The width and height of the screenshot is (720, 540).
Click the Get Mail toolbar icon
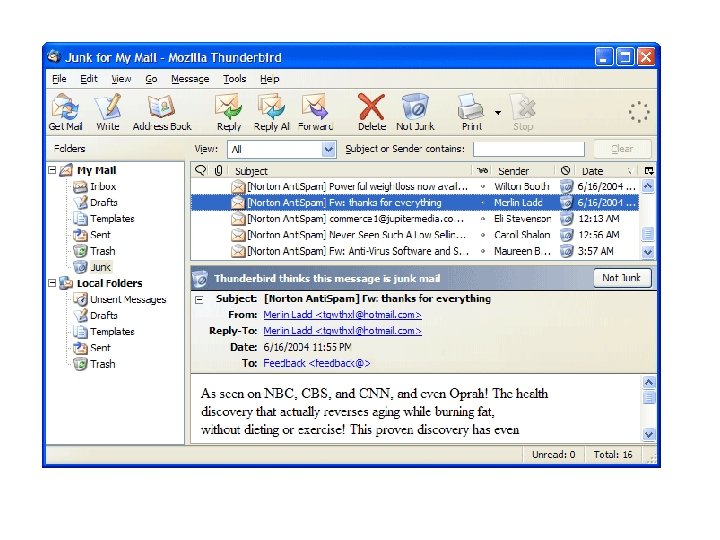[66, 112]
